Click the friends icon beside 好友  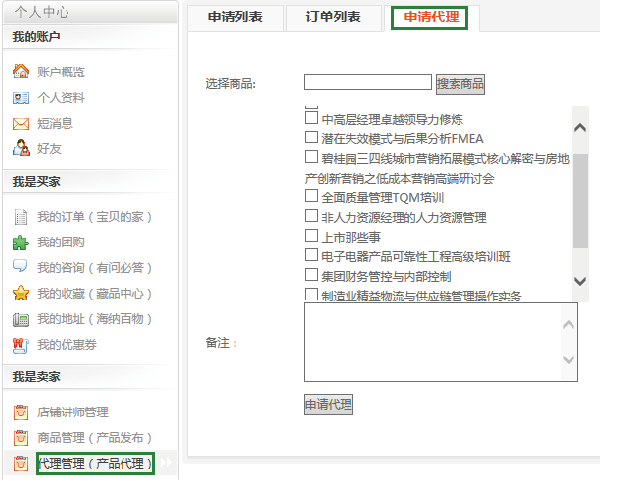click(x=20, y=149)
